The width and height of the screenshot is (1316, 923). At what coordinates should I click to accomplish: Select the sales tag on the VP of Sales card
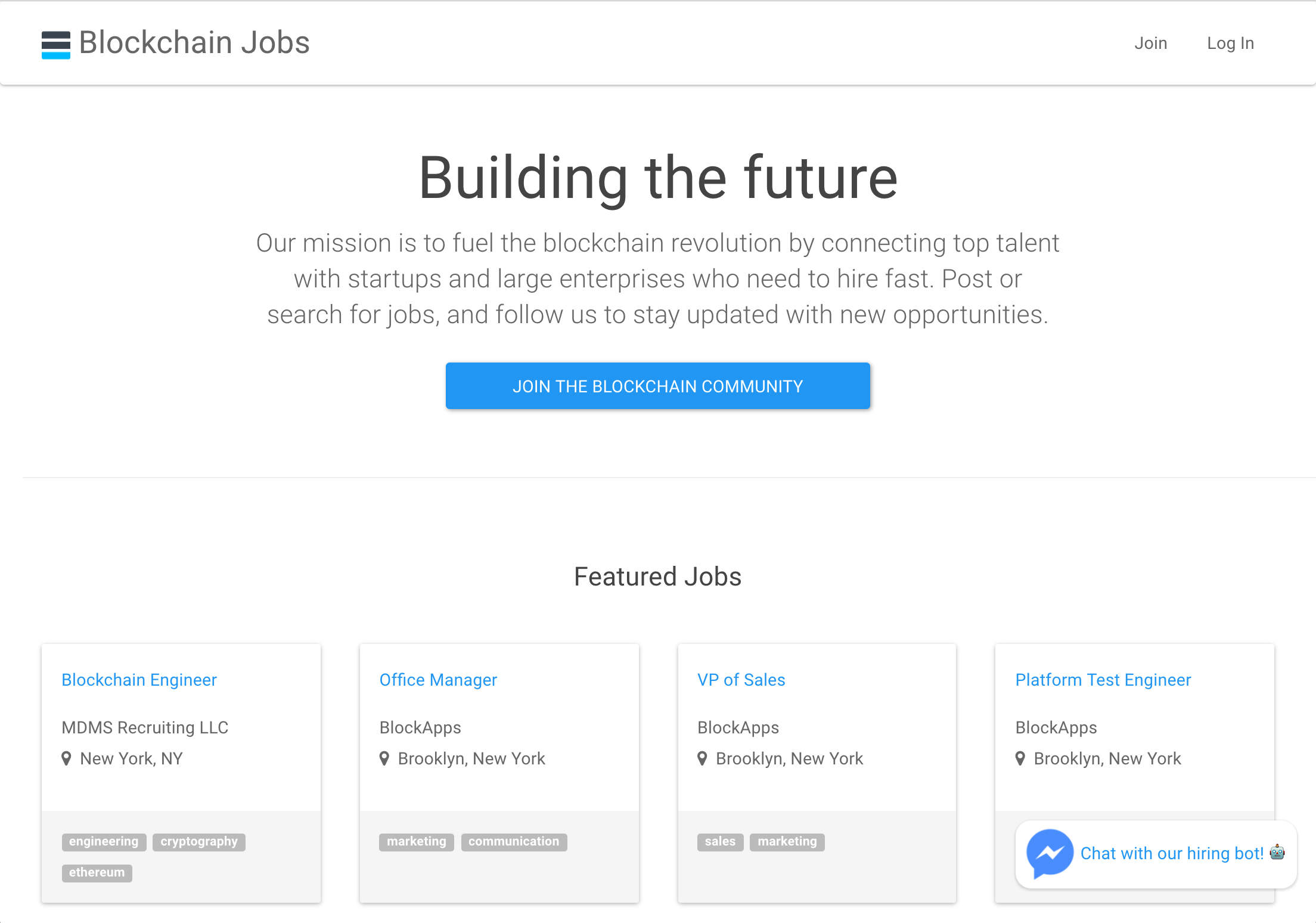720,841
